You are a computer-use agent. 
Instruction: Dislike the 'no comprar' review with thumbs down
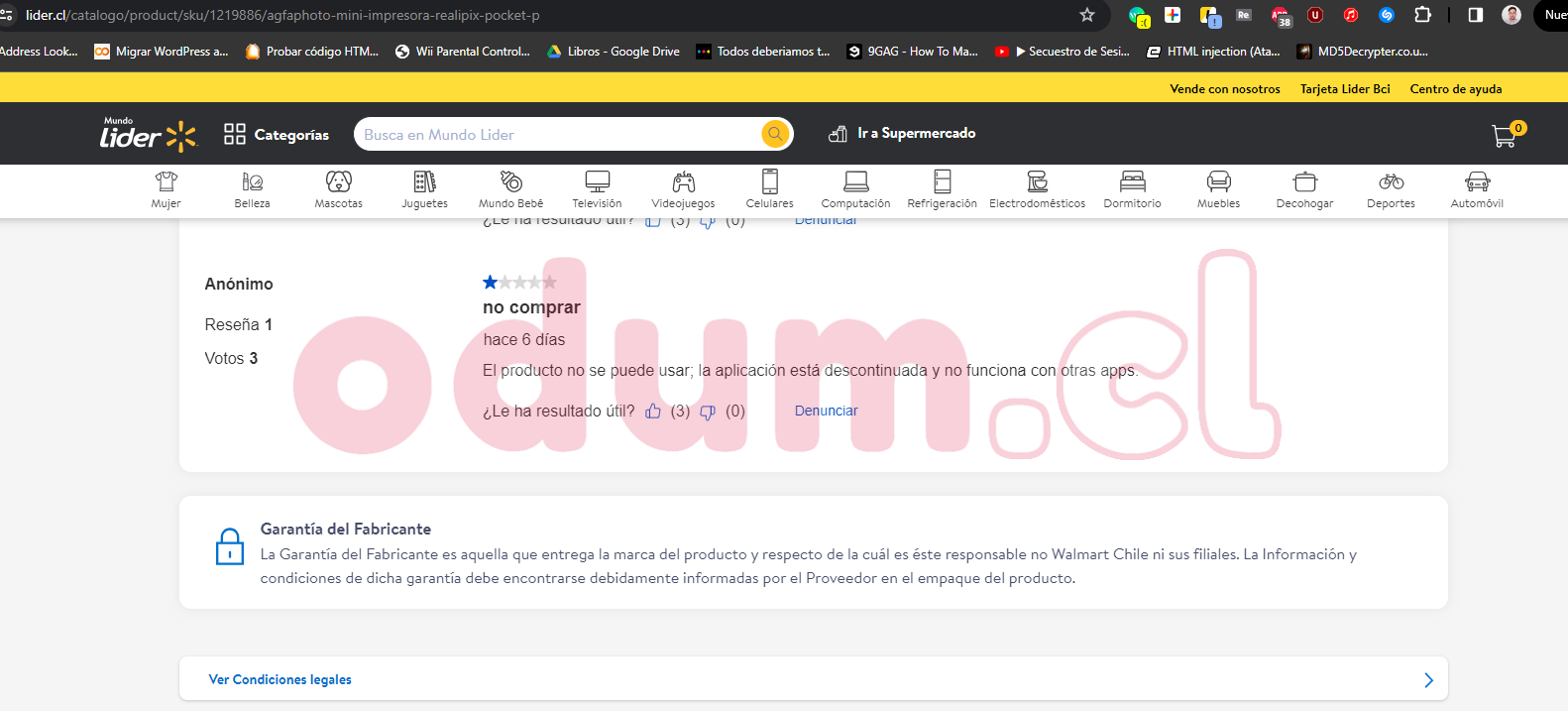pyautogui.click(x=708, y=412)
